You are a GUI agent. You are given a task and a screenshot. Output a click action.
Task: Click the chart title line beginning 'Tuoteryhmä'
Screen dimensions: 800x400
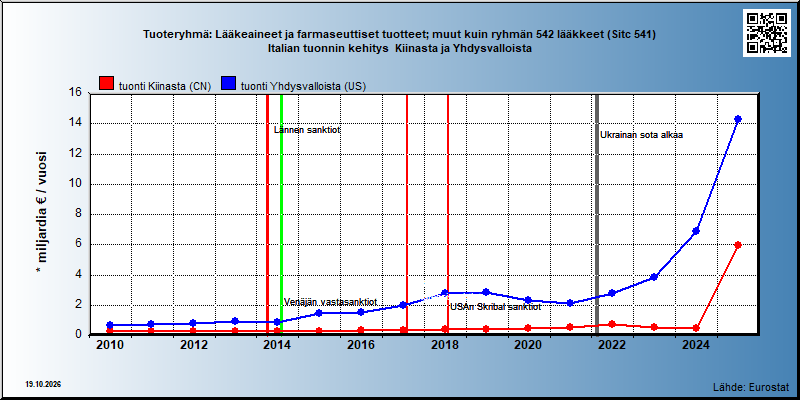pos(399,35)
